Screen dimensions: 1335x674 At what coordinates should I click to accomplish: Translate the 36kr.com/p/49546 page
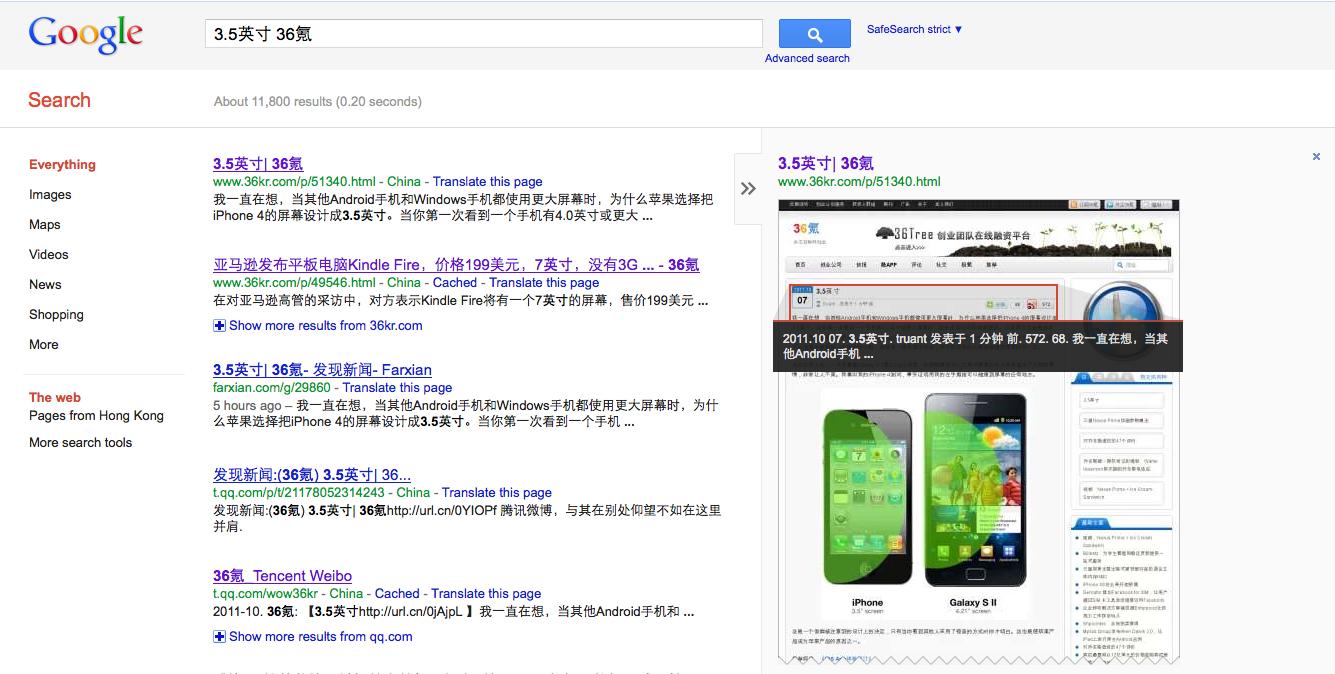point(544,282)
